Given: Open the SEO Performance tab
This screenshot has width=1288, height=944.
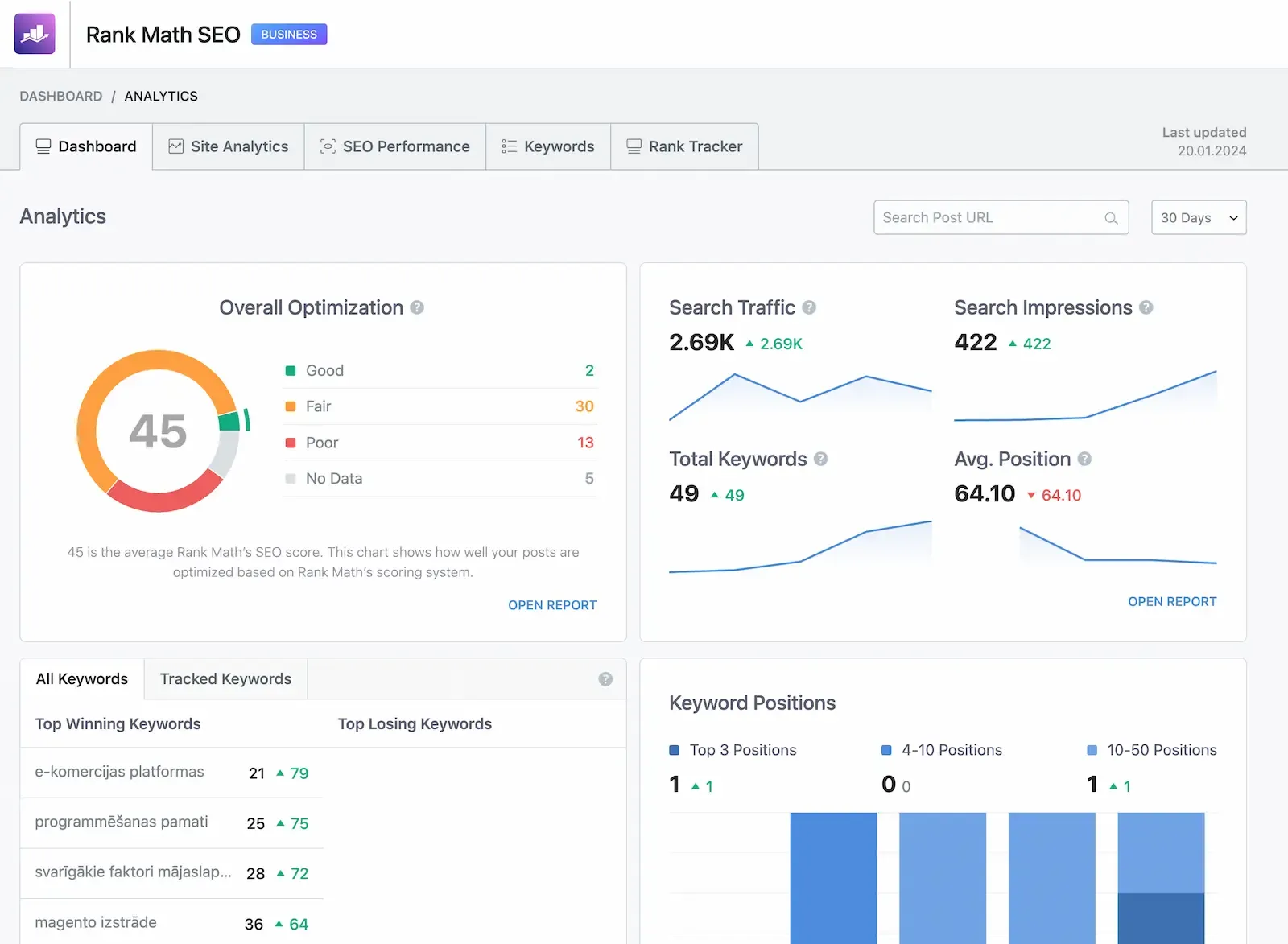Looking at the screenshot, I should (x=395, y=146).
